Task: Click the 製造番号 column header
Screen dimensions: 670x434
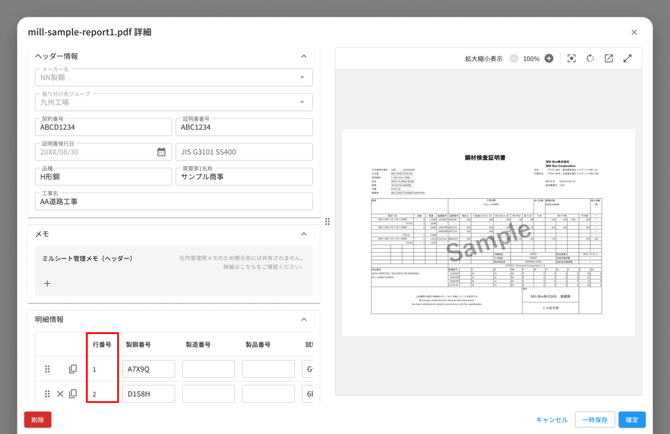Action: point(198,344)
